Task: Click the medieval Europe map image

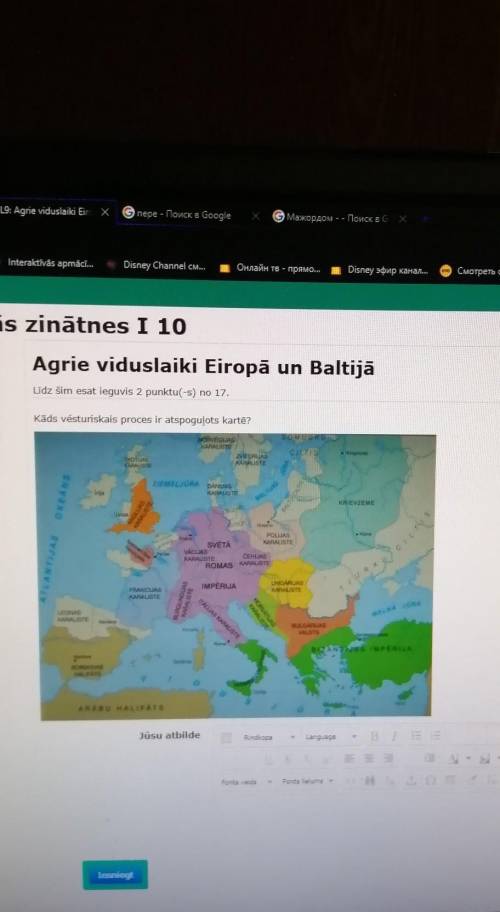Action: click(x=236, y=576)
